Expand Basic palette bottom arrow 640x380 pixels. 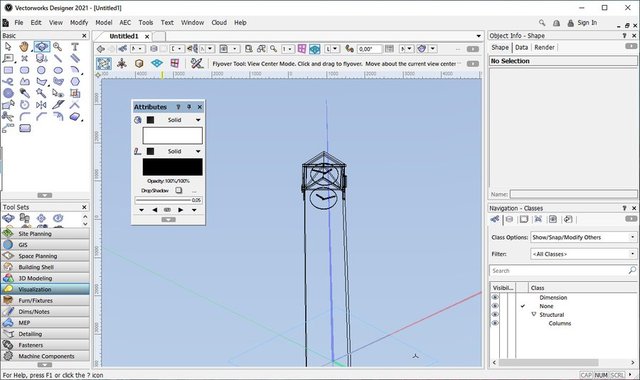(x=45, y=196)
